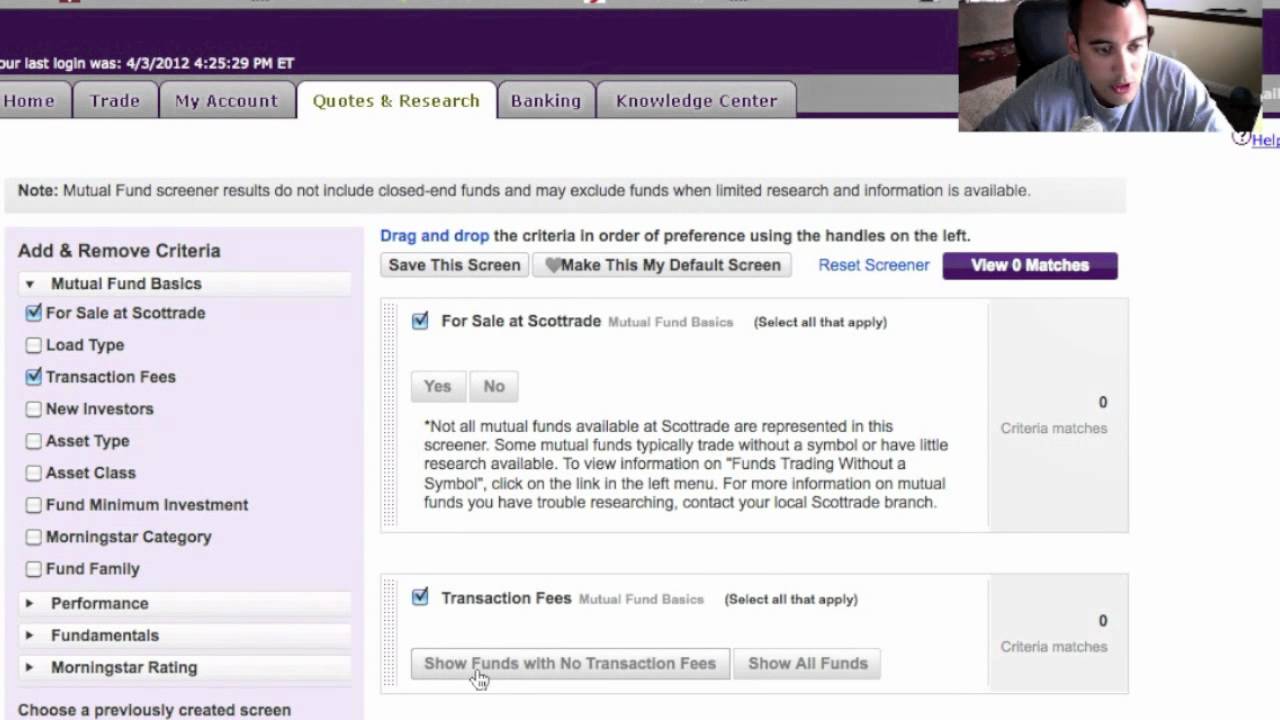Choose Yes for For Sale at Scottrade
The height and width of the screenshot is (720, 1280).
(438, 386)
